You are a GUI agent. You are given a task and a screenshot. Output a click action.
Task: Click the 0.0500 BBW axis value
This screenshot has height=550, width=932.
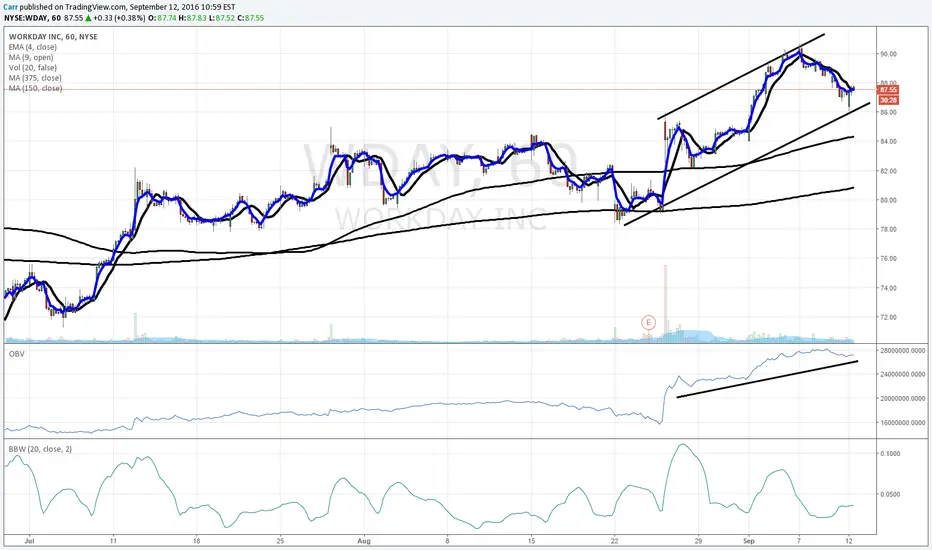pos(890,494)
